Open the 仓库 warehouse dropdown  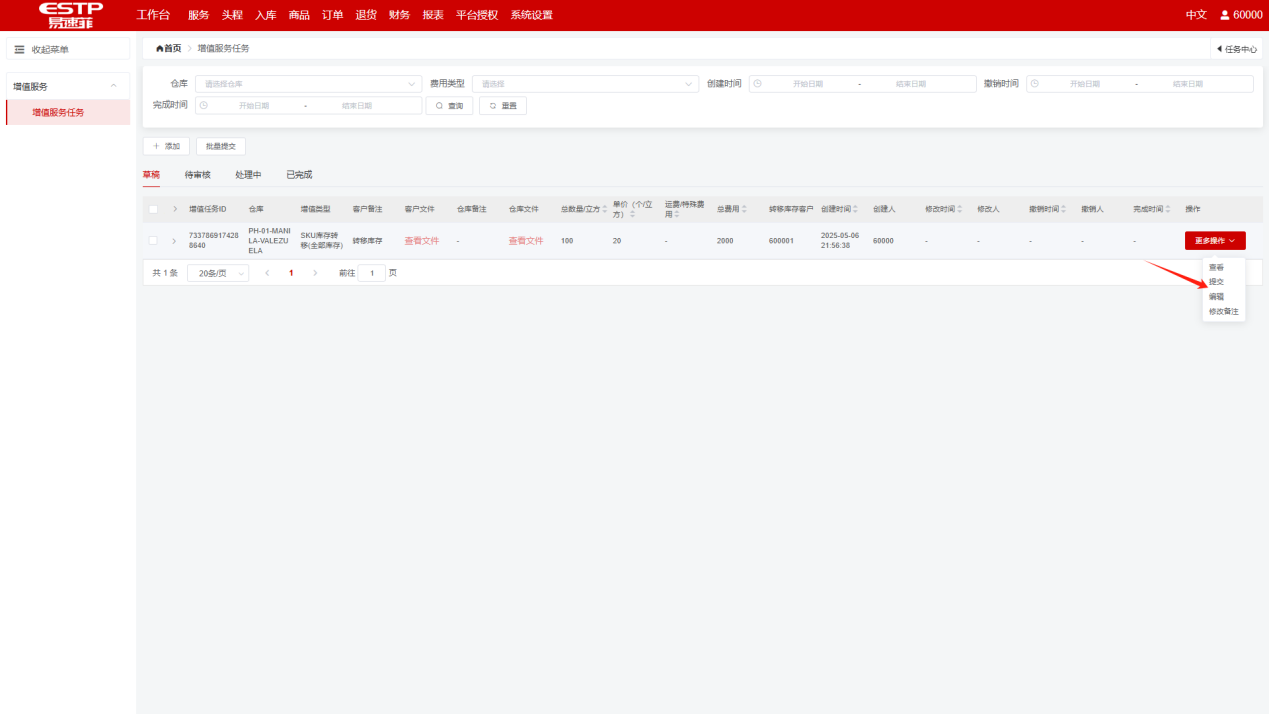[308, 84]
